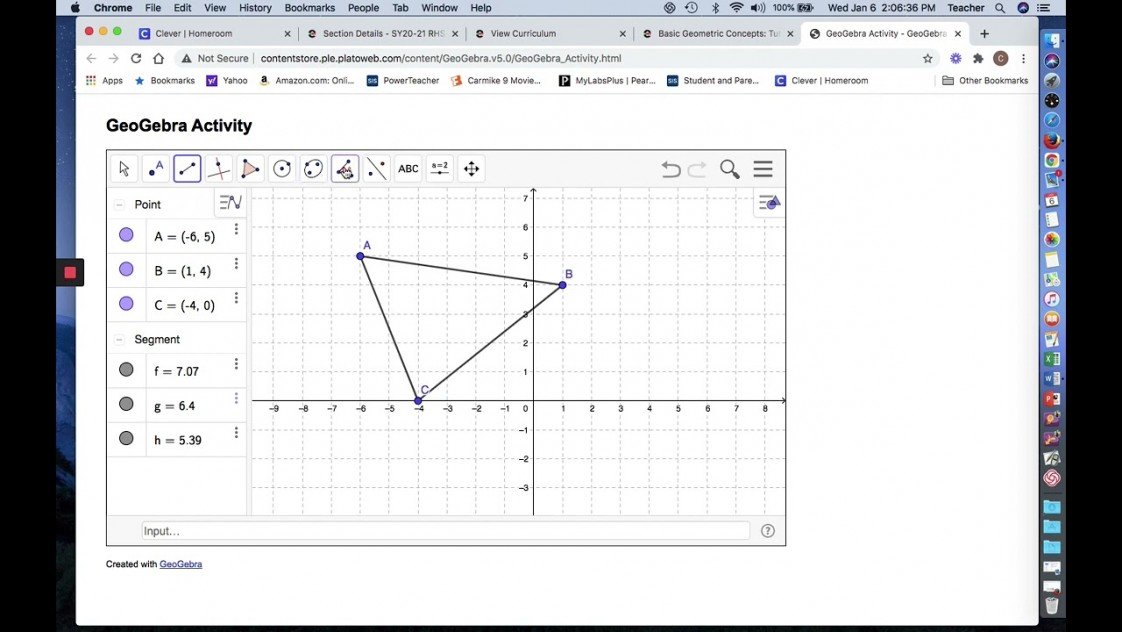The width and height of the screenshot is (1122, 632).
Task: Select the Circle with Center tool
Action: tap(282, 169)
